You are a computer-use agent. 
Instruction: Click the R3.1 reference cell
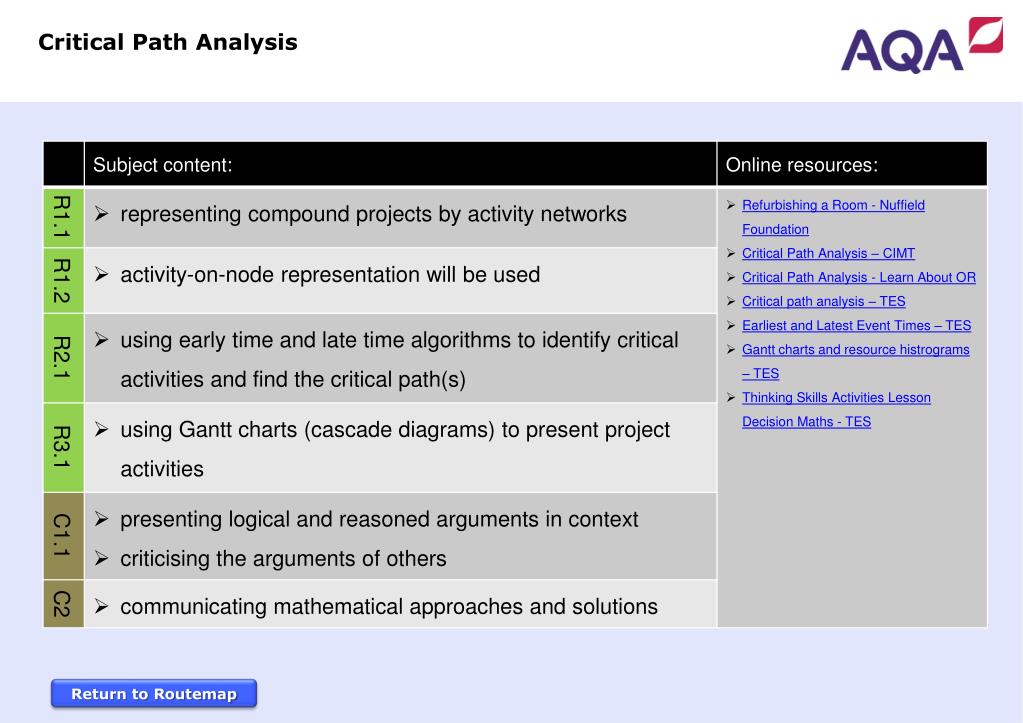tap(63, 447)
